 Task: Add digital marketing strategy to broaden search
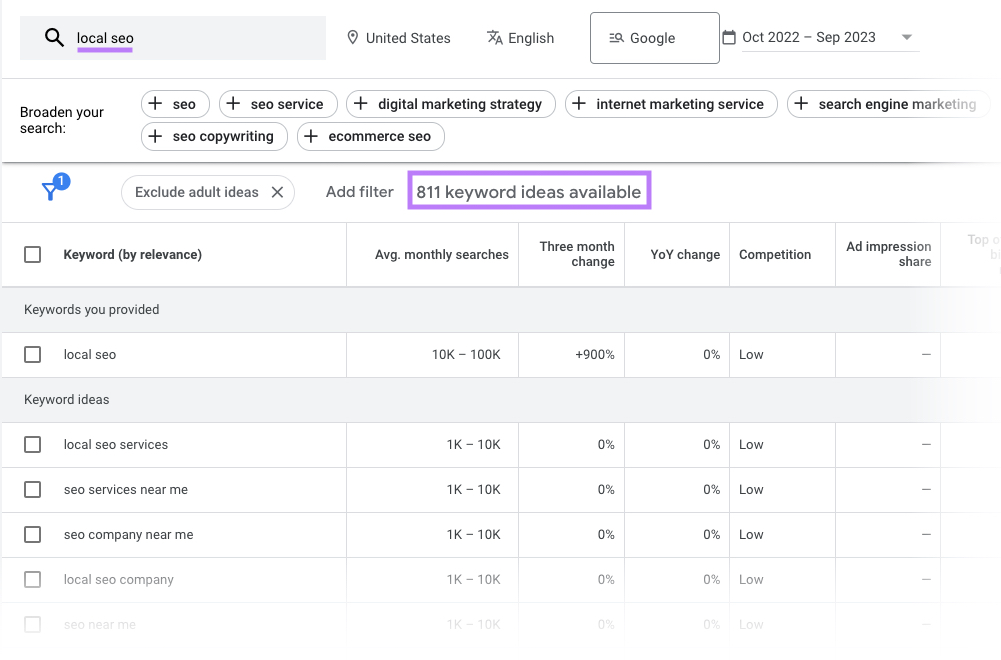point(451,103)
